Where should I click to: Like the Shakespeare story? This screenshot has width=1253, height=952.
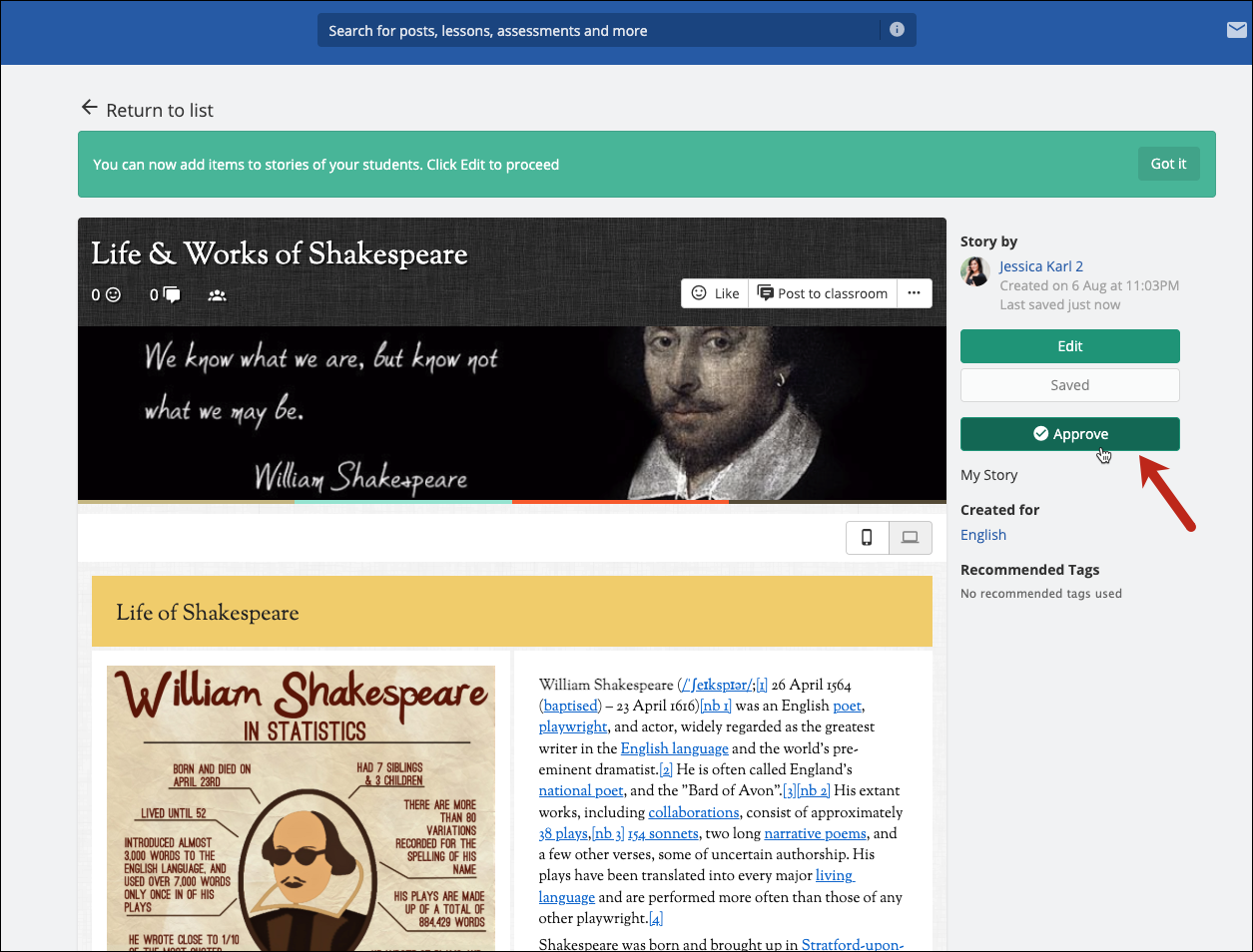tap(716, 293)
